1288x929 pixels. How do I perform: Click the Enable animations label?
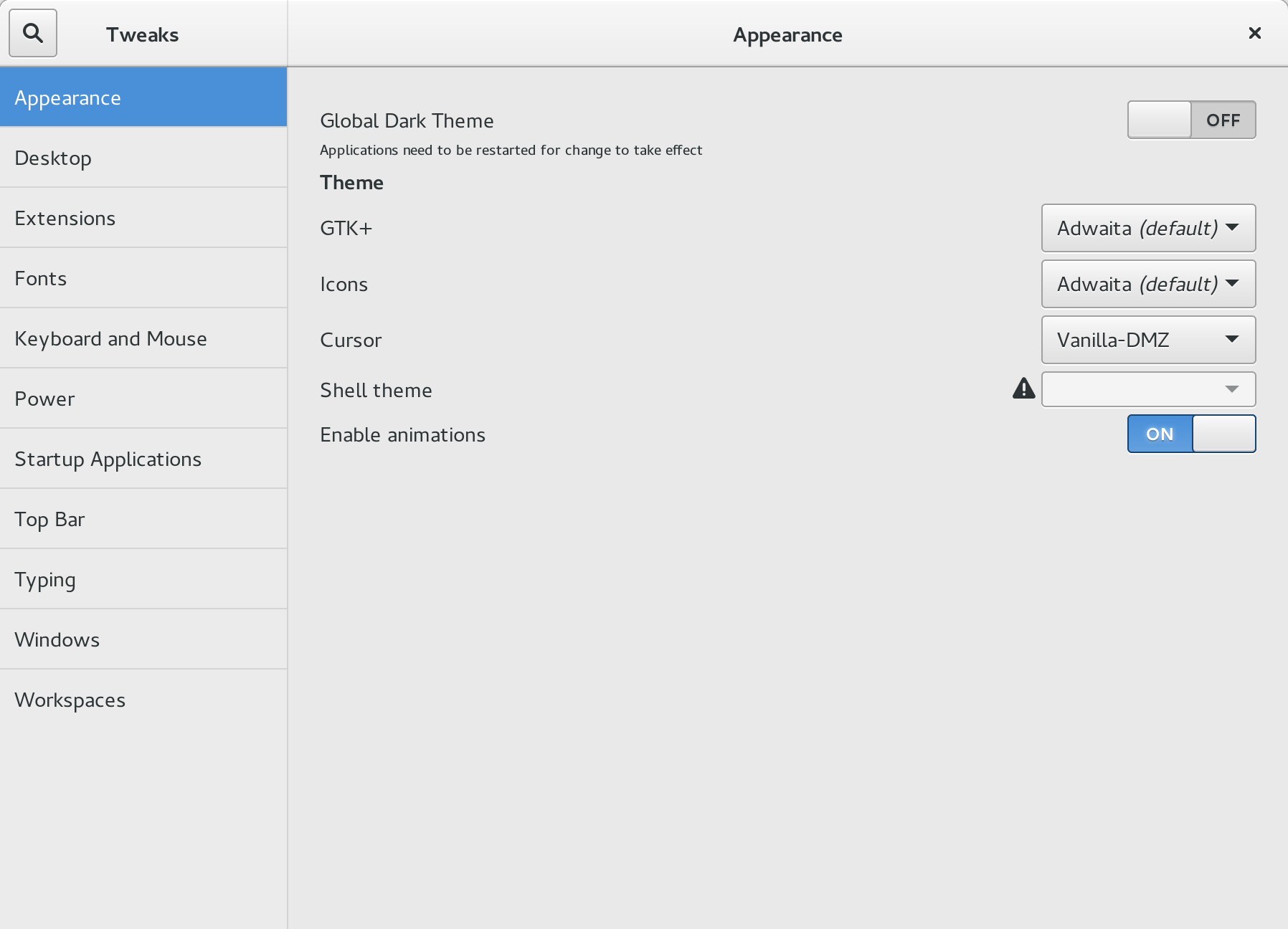tap(402, 434)
